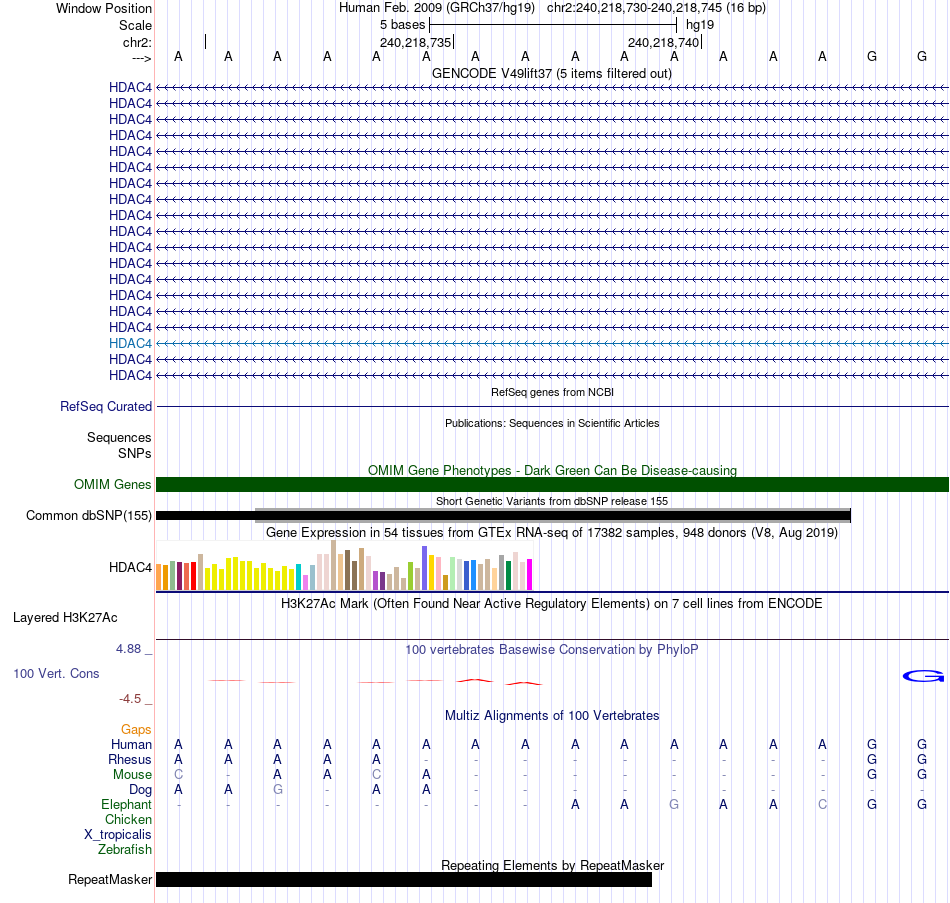
Task: Select the X_tropicalis alignment row label
Action: (x=118, y=835)
